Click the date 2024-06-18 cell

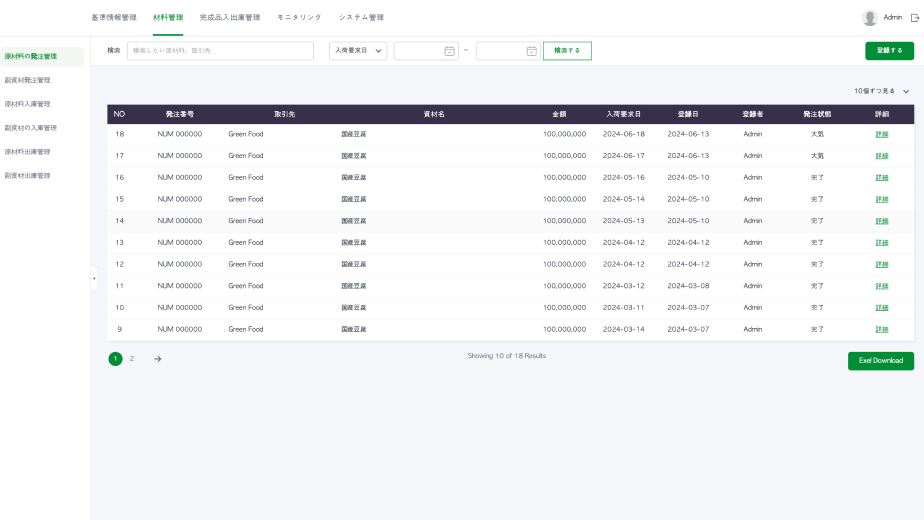[x=623, y=134]
